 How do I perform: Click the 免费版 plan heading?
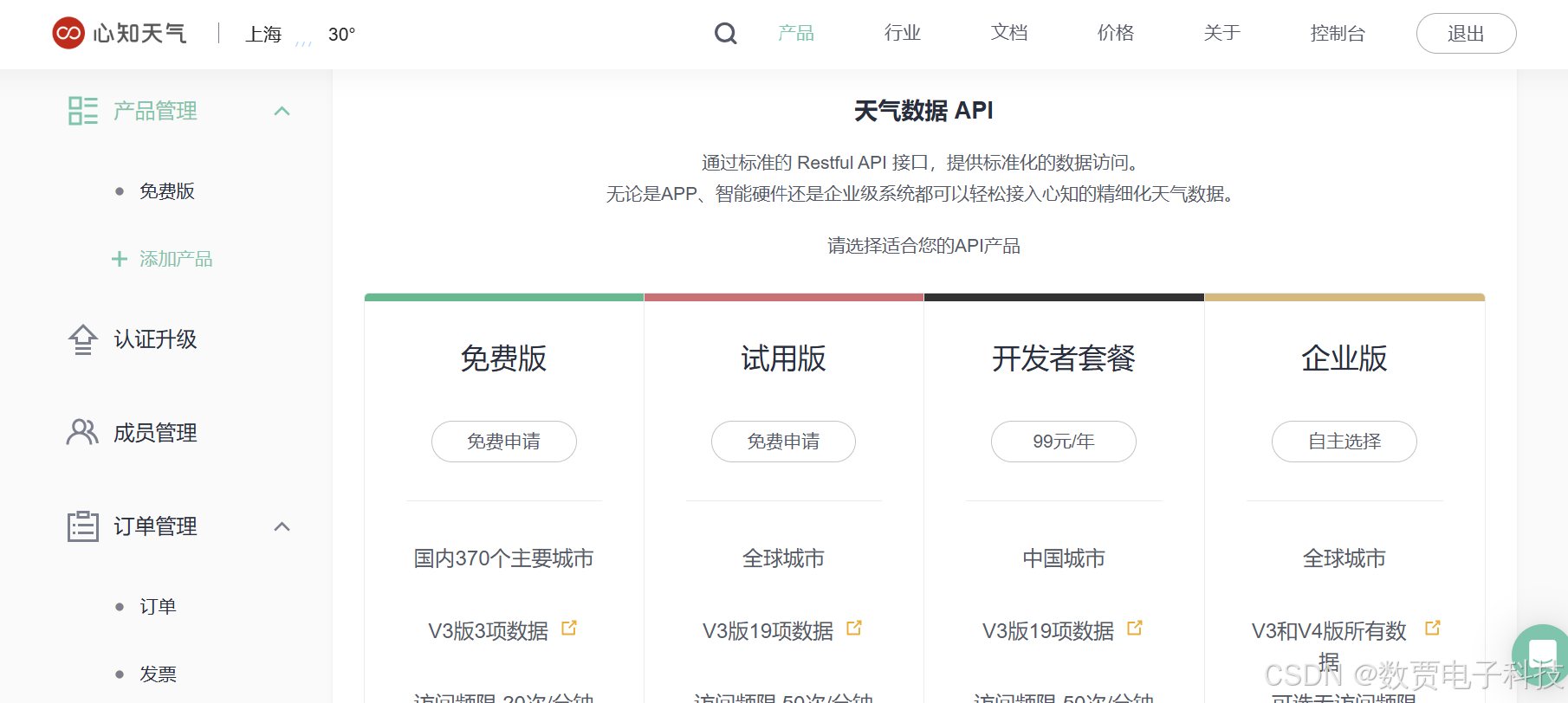coord(504,358)
